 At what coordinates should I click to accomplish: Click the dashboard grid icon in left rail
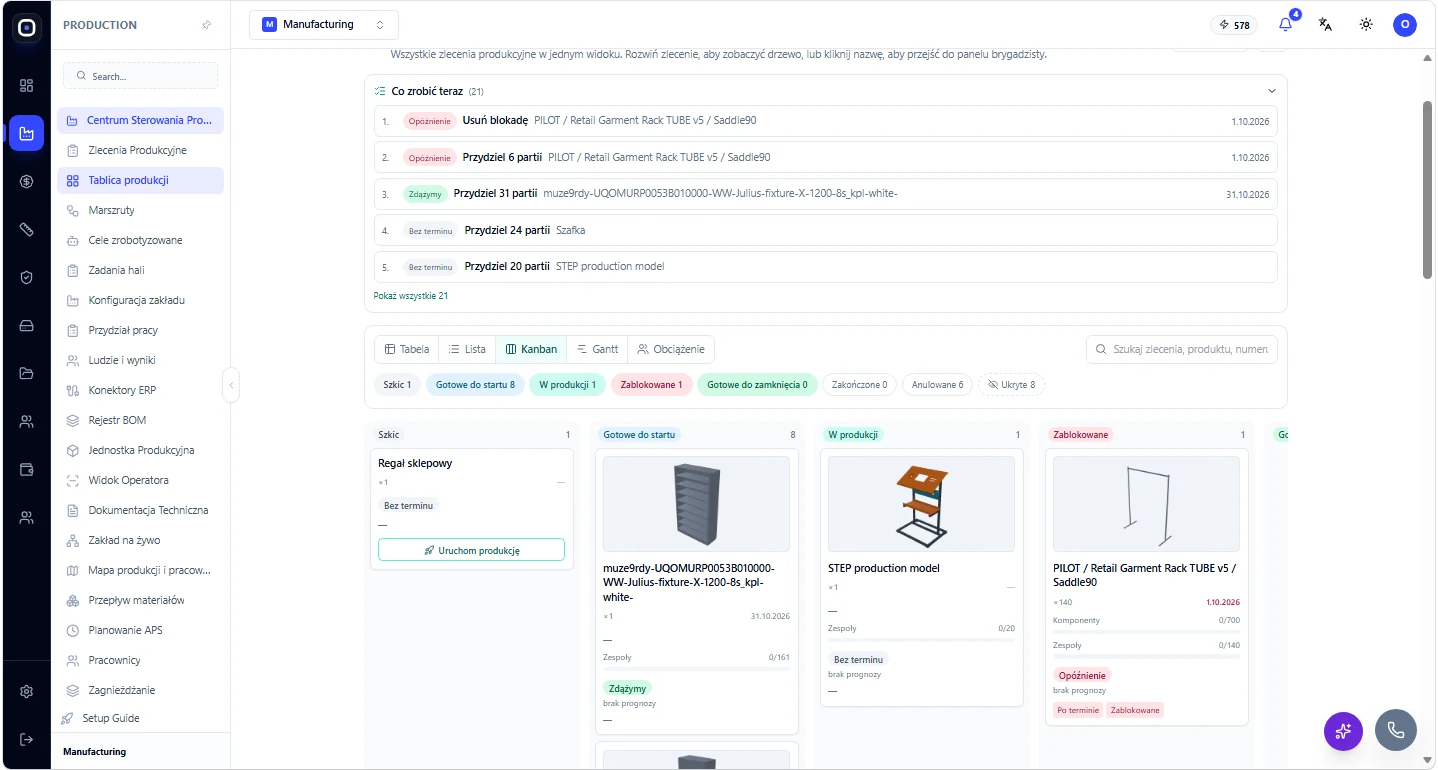pos(27,85)
